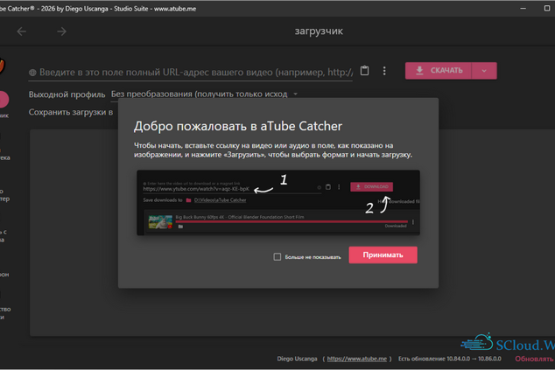Click the Принимать button

tap(383, 255)
